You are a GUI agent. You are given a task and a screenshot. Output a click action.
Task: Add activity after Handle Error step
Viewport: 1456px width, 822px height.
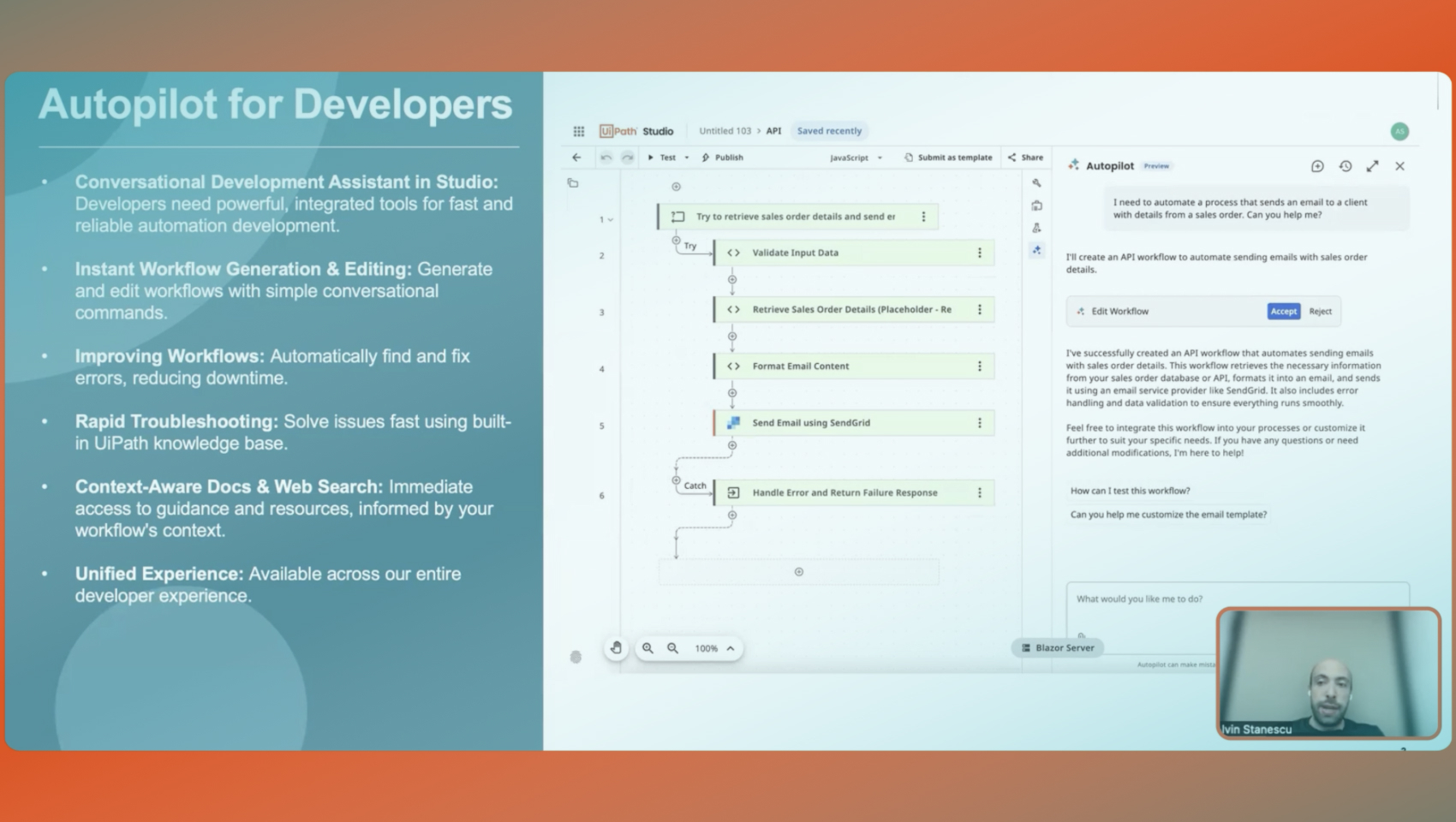(x=732, y=515)
